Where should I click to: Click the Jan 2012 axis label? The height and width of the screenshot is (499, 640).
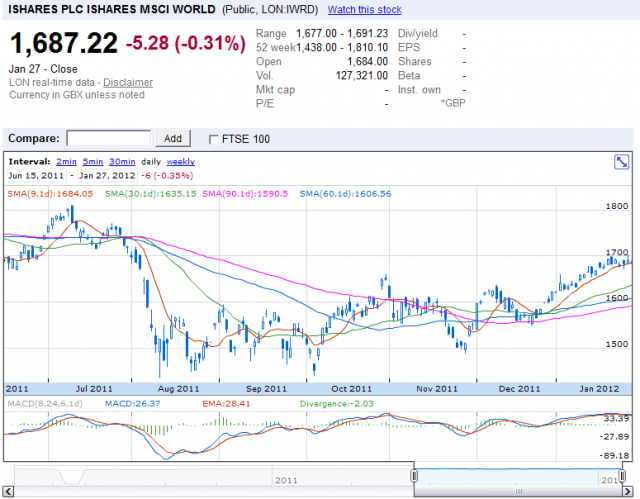[x=599, y=389]
